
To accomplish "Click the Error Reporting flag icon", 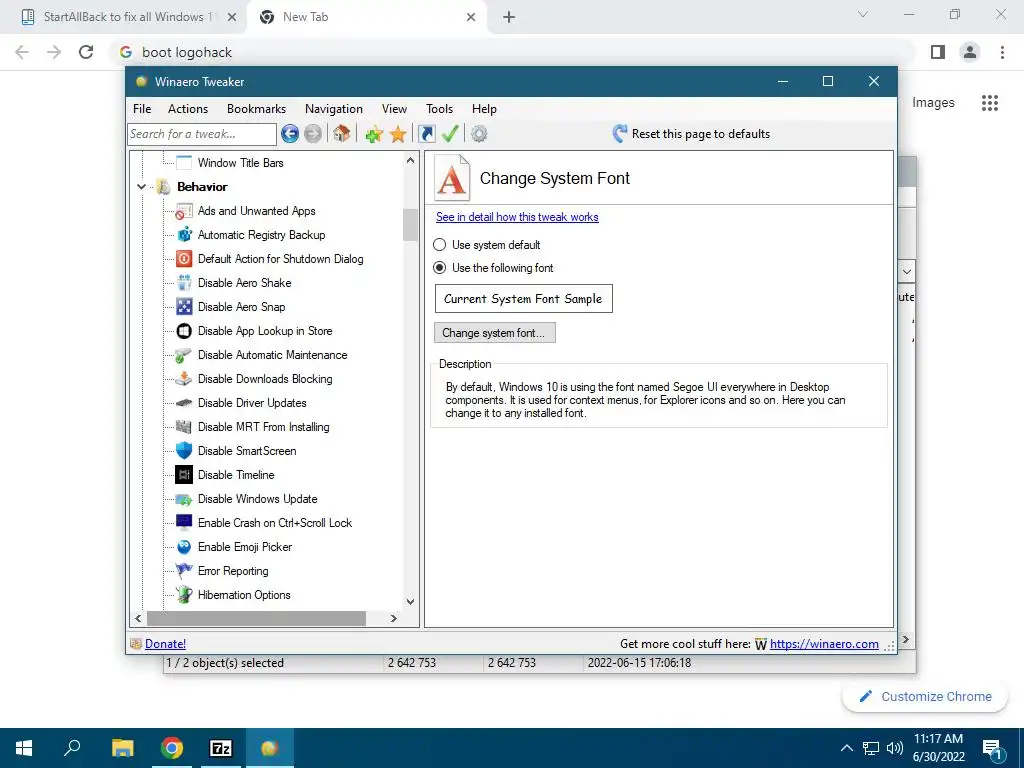I will (184, 571).
